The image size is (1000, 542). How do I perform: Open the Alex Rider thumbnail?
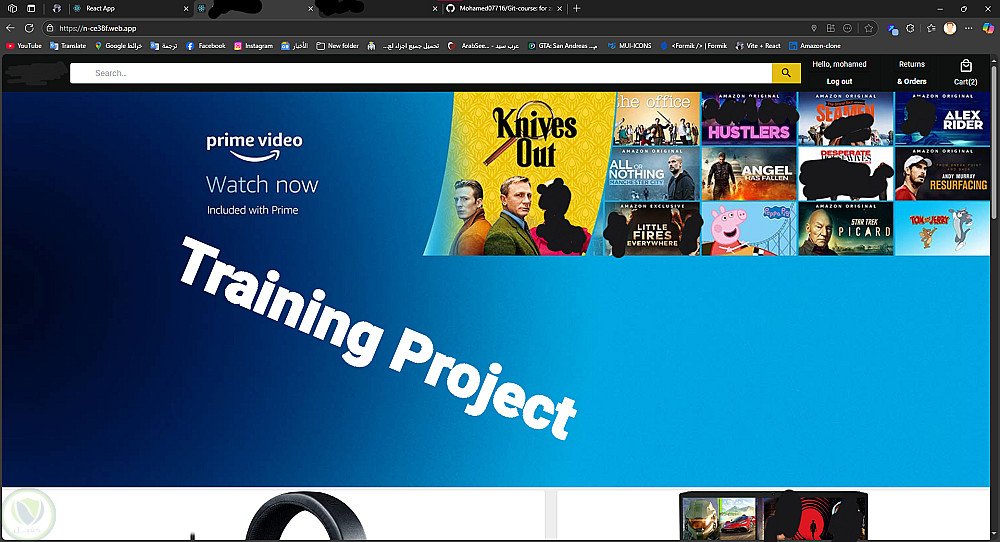942,119
